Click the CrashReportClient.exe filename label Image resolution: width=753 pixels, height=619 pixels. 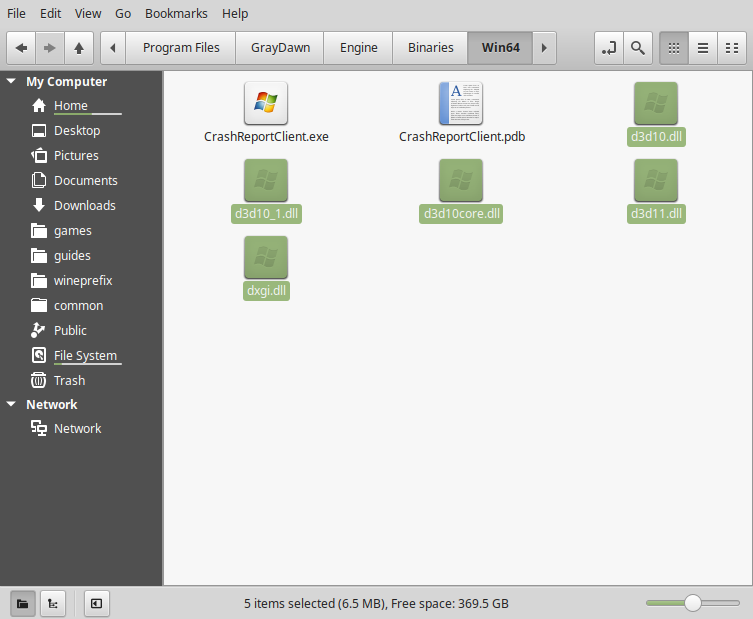coord(266,137)
